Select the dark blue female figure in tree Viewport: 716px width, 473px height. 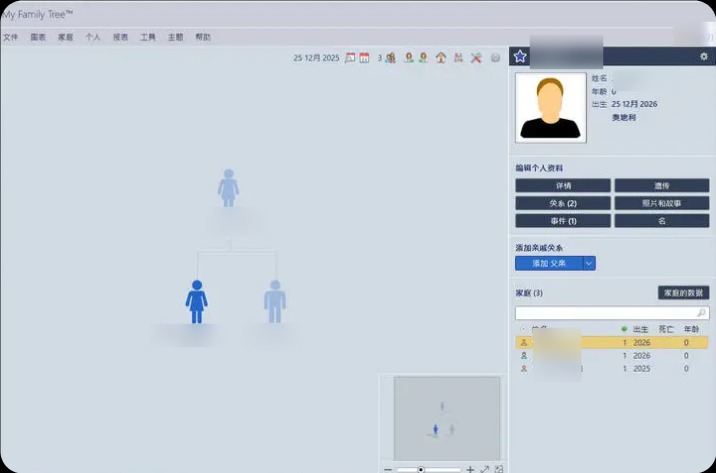(197, 302)
